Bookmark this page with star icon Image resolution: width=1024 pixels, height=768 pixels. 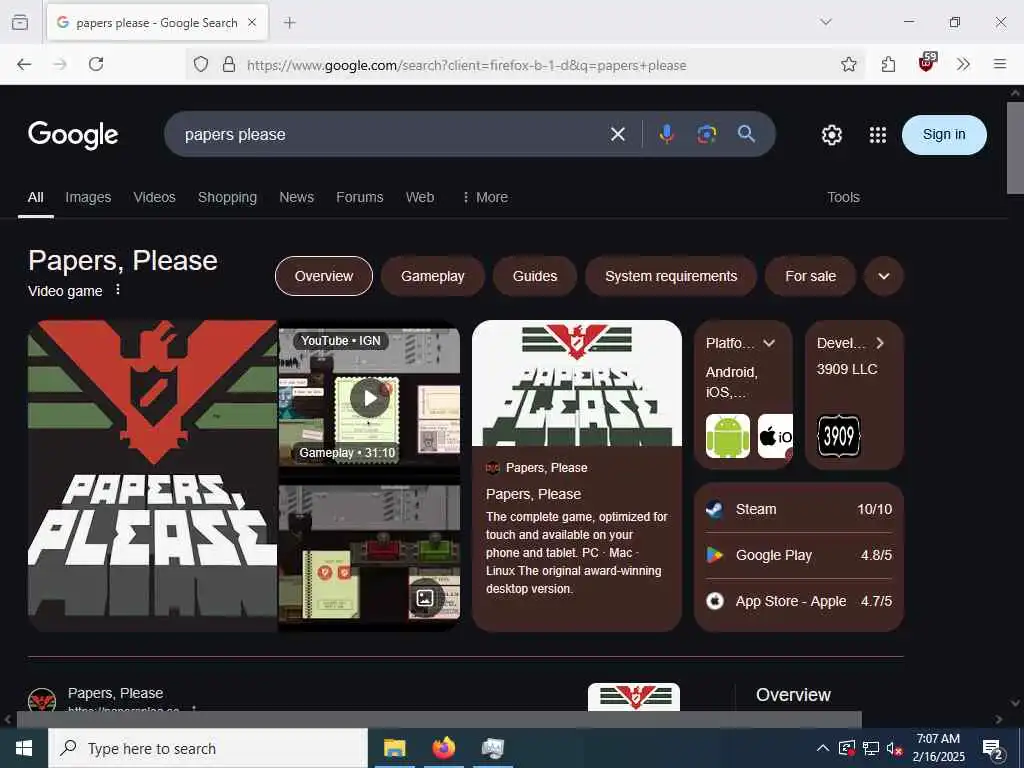click(x=848, y=64)
